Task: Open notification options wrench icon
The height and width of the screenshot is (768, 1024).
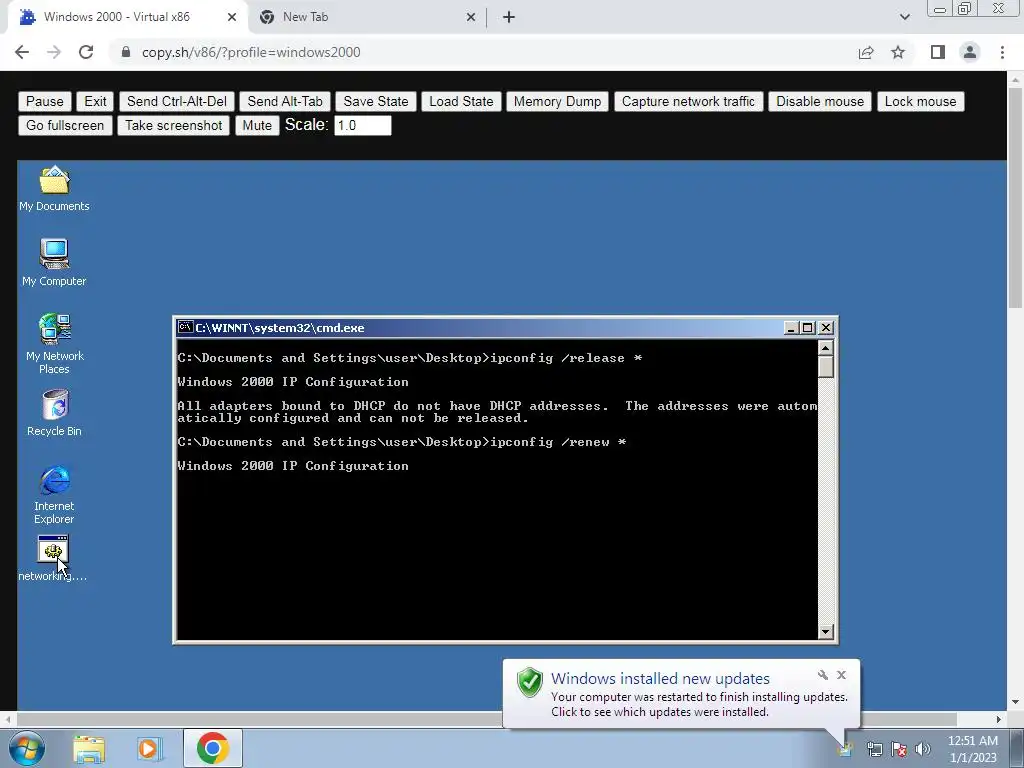Action: pyautogui.click(x=822, y=675)
